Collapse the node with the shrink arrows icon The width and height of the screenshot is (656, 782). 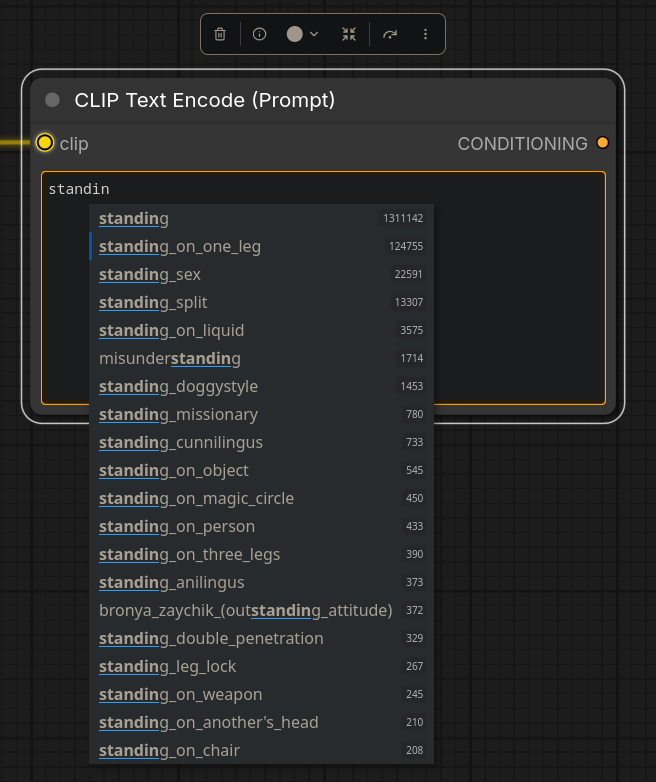point(349,34)
